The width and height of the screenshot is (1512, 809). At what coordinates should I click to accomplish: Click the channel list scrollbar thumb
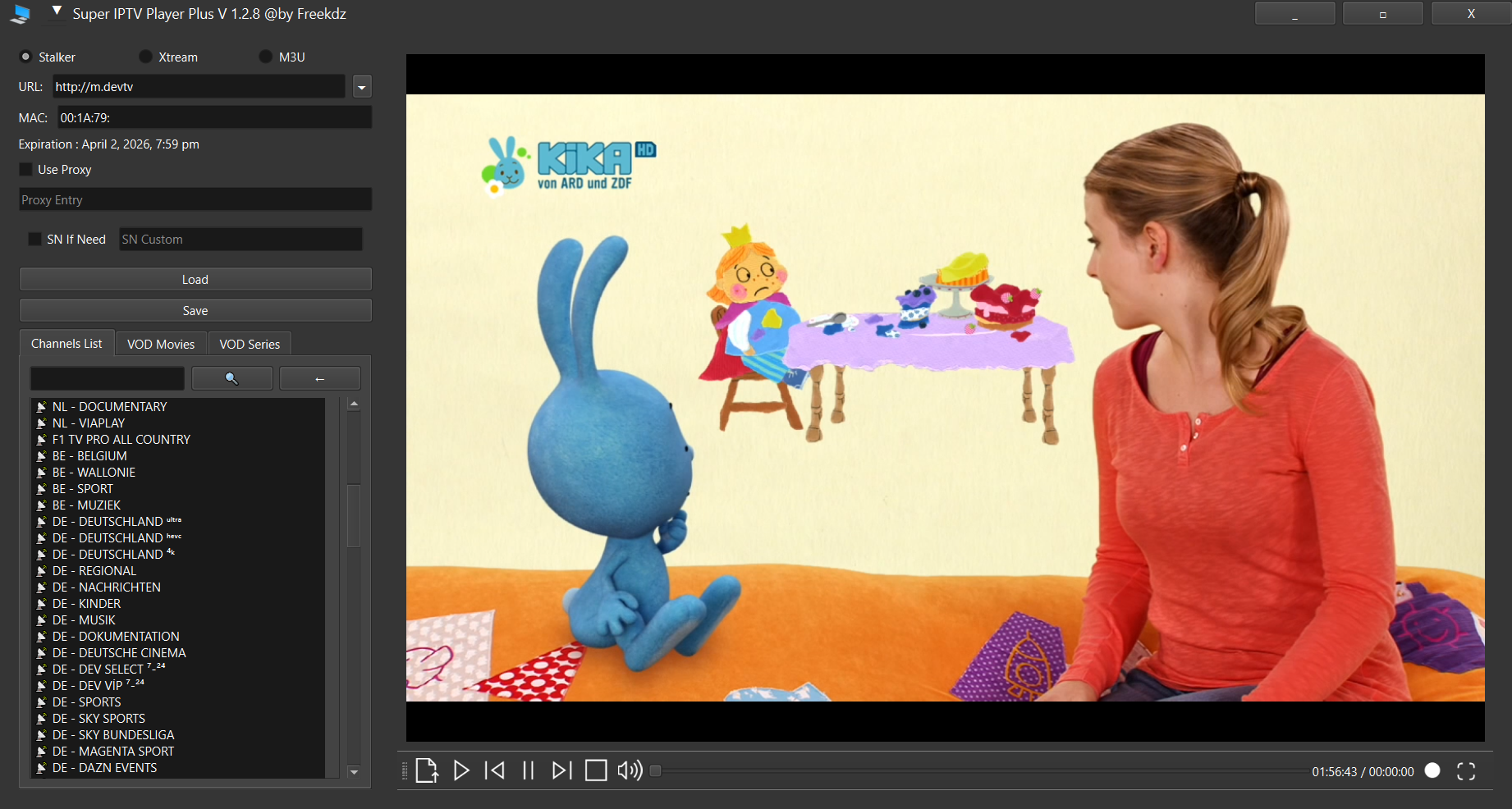pyautogui.click(x=354, y=515)
